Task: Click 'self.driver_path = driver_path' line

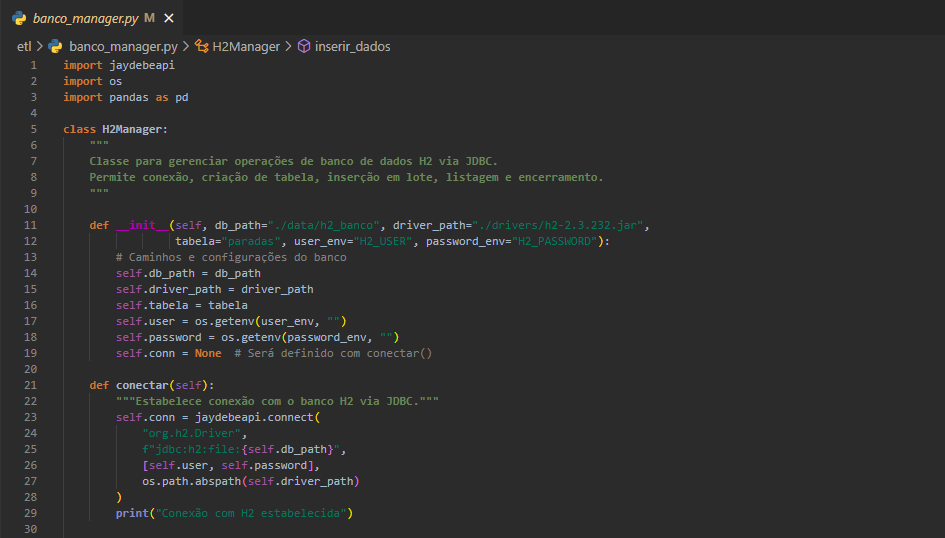Action: pyautogui.click(x=215, y=289)
